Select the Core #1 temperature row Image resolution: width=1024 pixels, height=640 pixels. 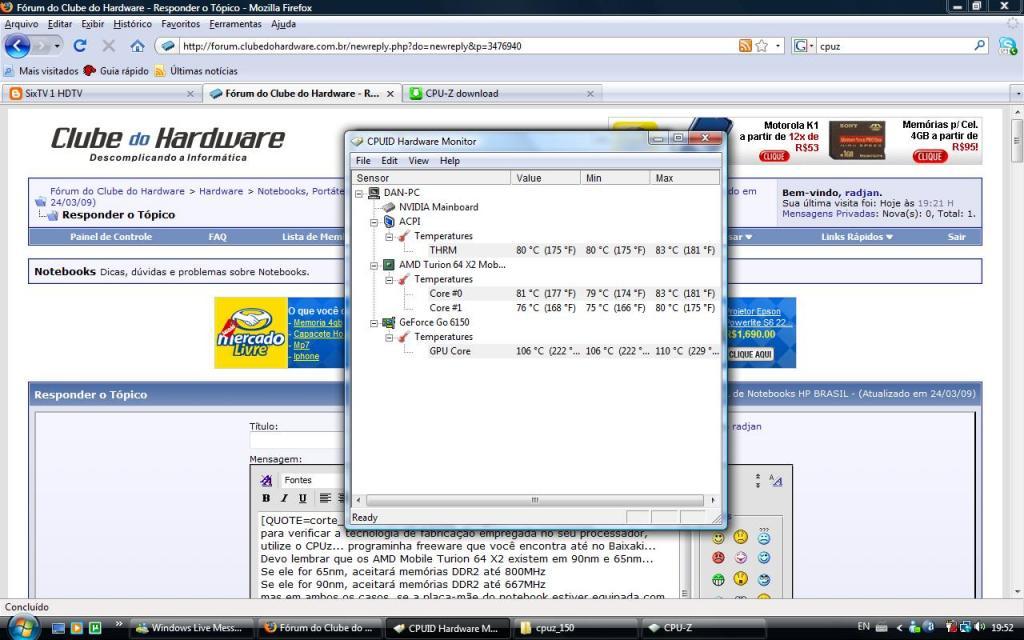click(536, 308)
